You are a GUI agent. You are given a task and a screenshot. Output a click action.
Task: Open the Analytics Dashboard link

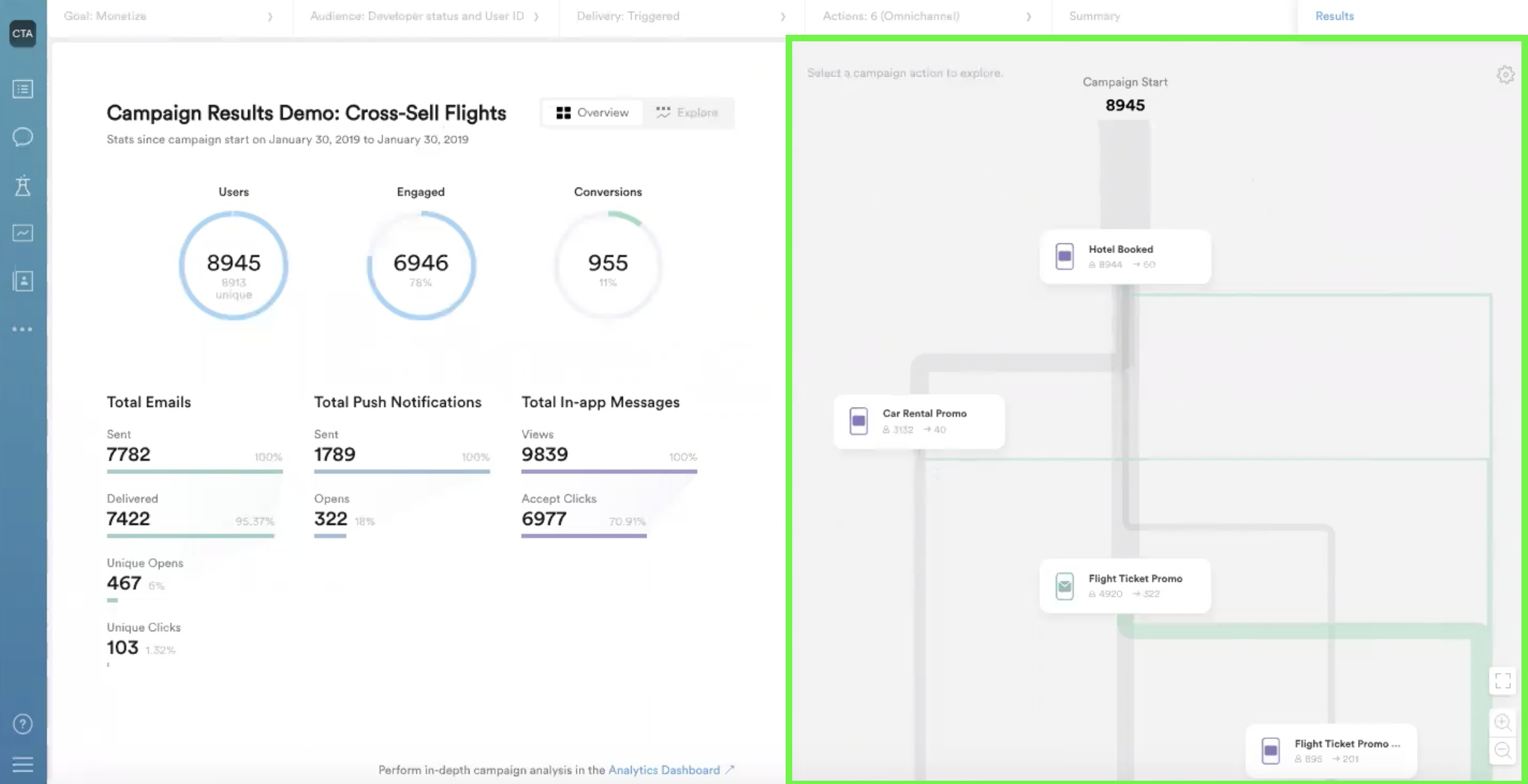664,770
